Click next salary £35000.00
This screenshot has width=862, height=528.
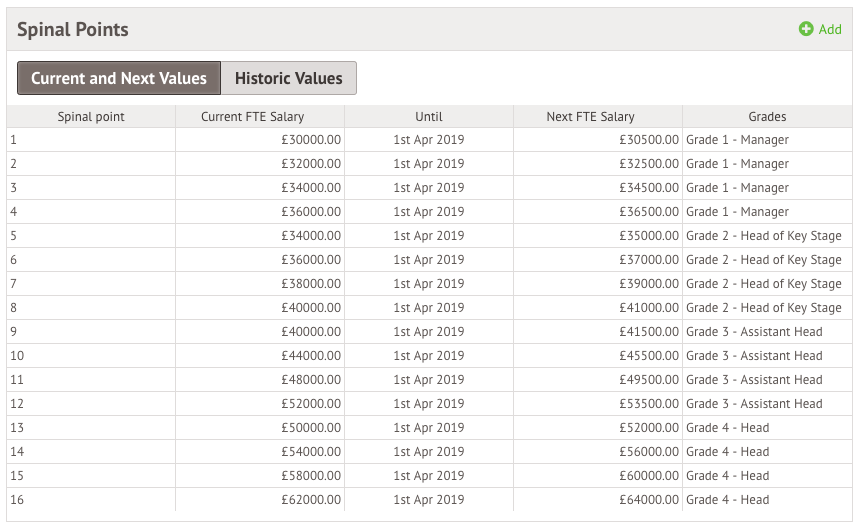[x=649, y=236]
